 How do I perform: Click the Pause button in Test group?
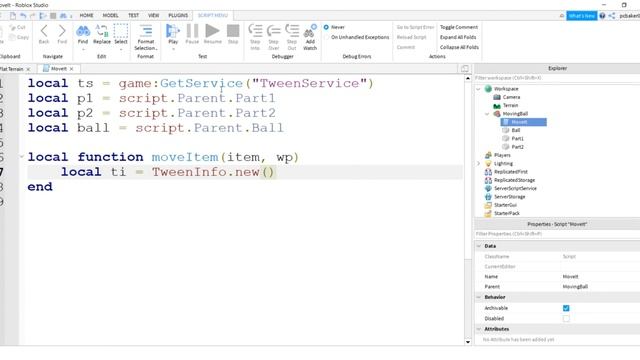pyautogui.click(x=192, y=34)
